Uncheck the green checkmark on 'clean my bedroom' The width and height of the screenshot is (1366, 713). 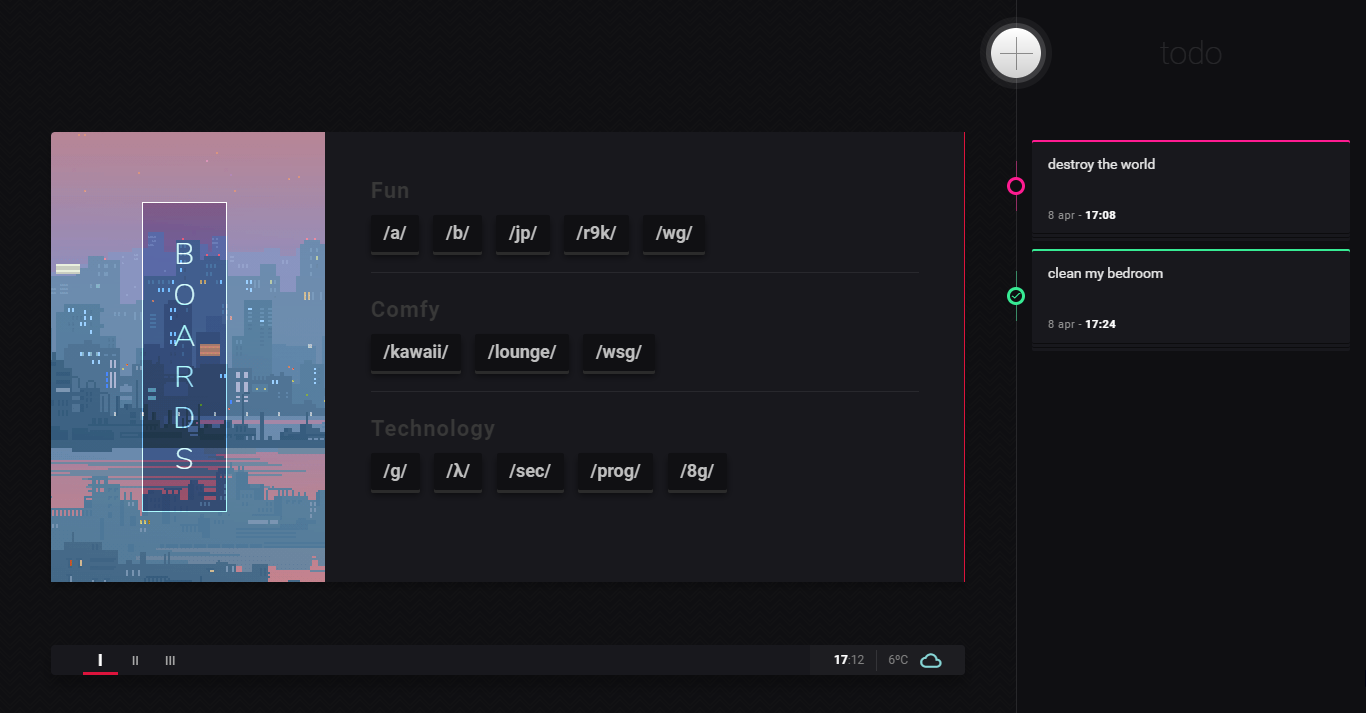[1016, 296]
